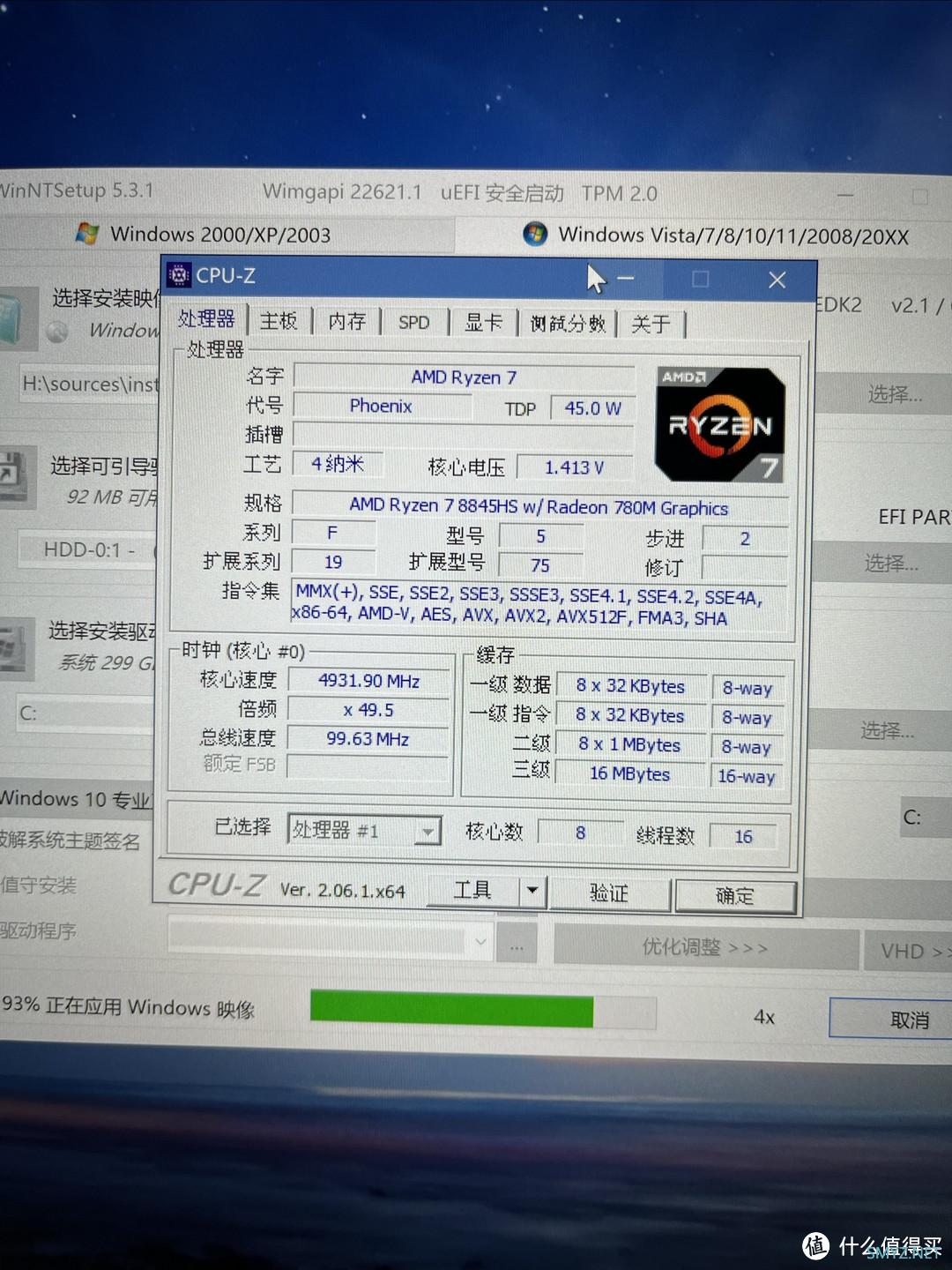Click the empty 插槽 field

464,435
